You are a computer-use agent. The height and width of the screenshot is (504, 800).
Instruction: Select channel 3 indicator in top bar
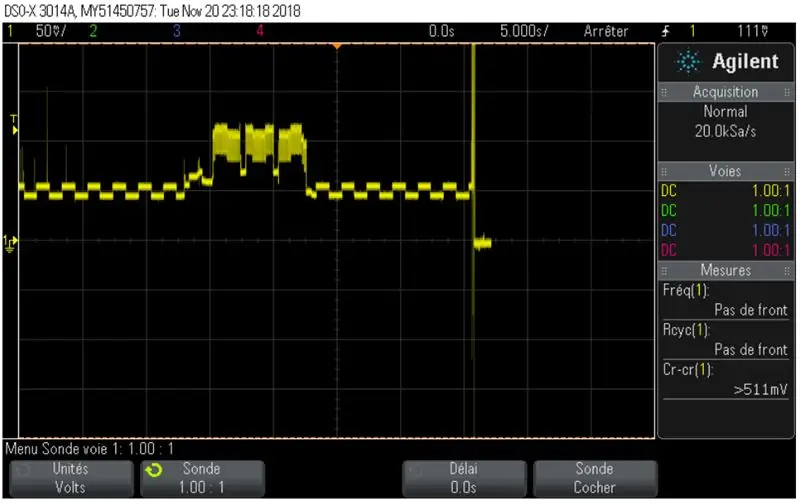click(177, 31)
